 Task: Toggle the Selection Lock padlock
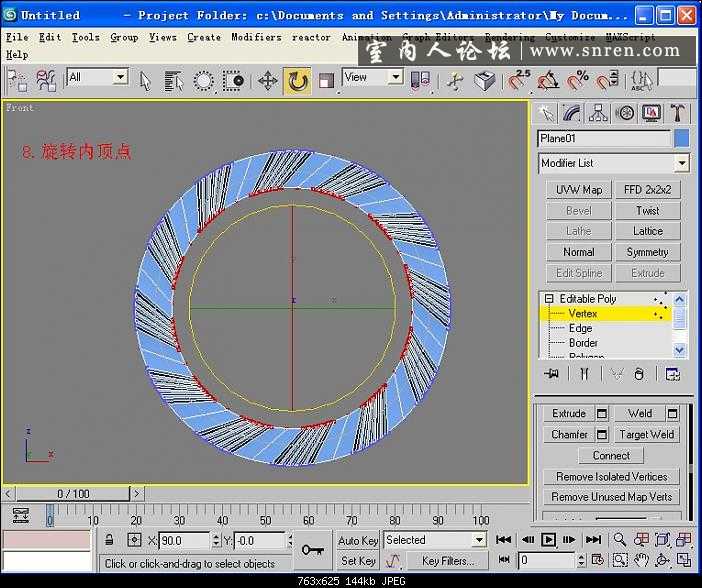[110, 540]
